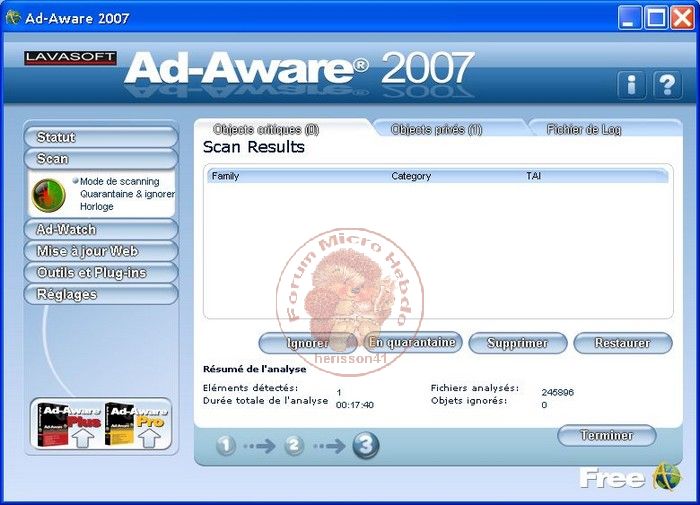Select Horloge submenu item
The height and width of the screenshot is (505, 700).
click(x=96, y=206)
